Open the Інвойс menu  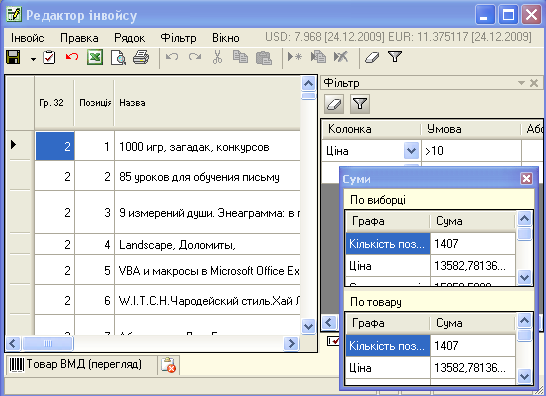[28, 38]
